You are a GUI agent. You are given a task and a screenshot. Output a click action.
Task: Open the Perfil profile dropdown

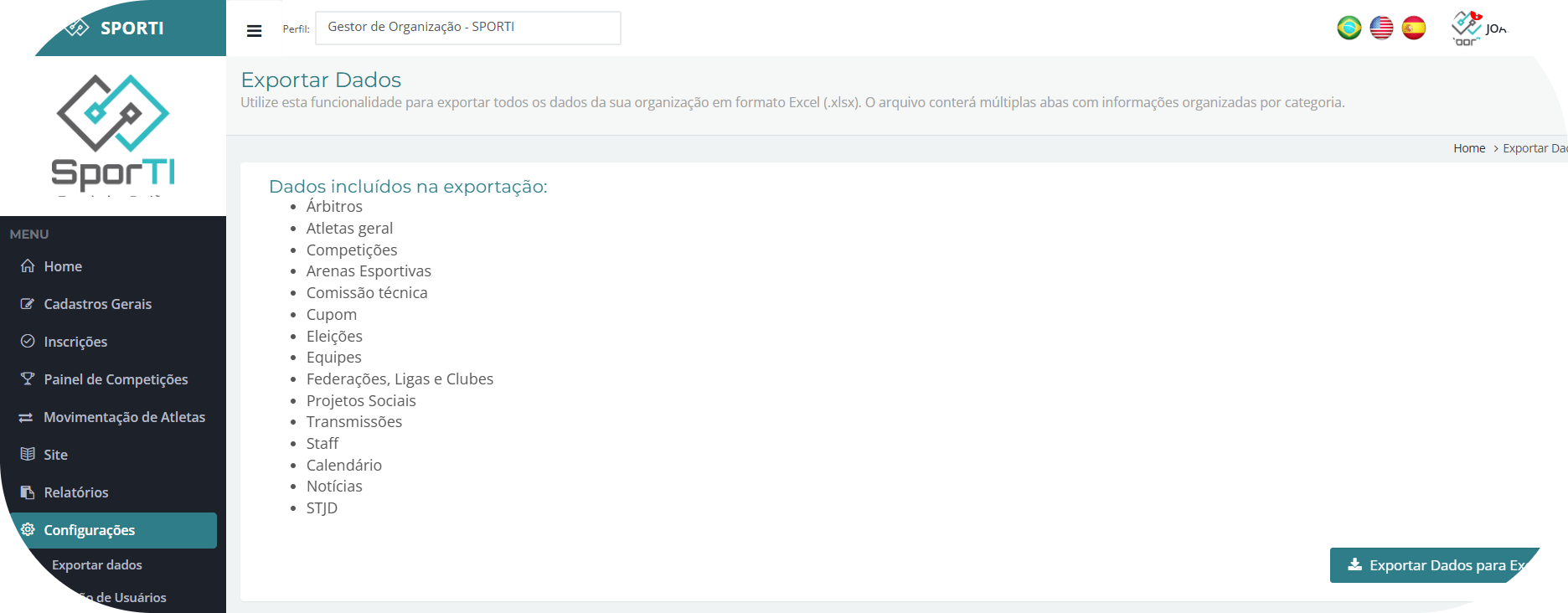pos(467,28)
